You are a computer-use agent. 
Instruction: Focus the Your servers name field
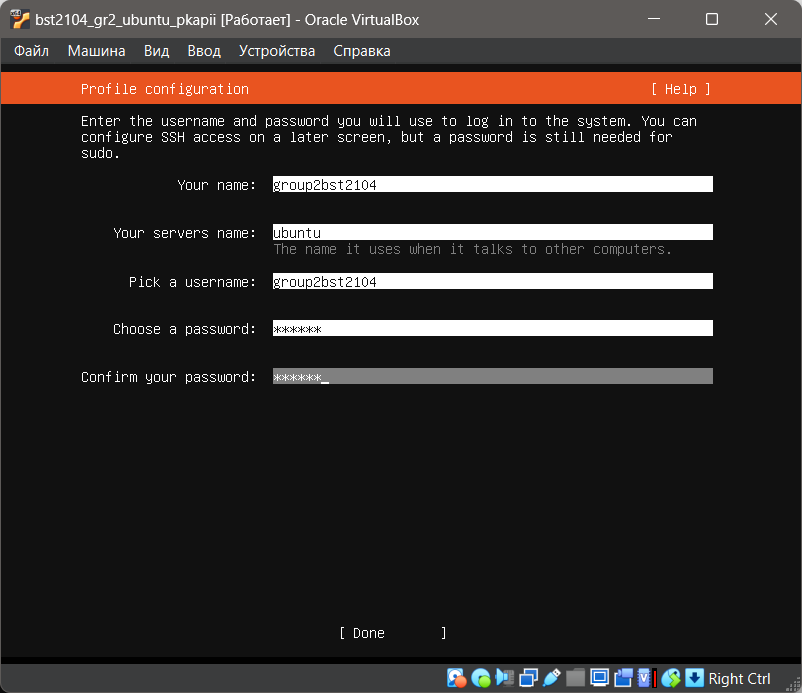493,233
